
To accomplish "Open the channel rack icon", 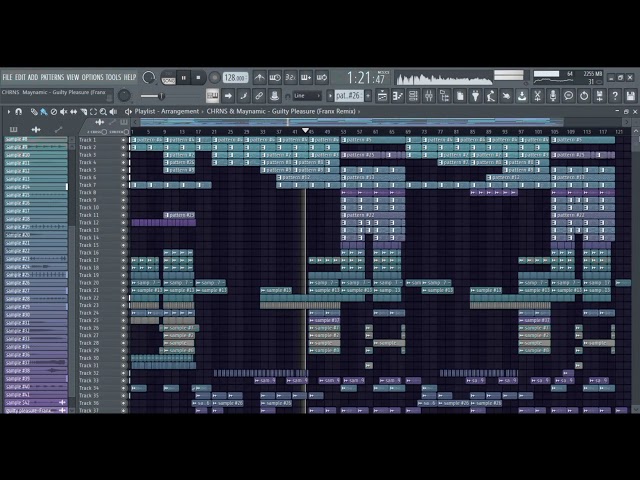I will [413, 96].
